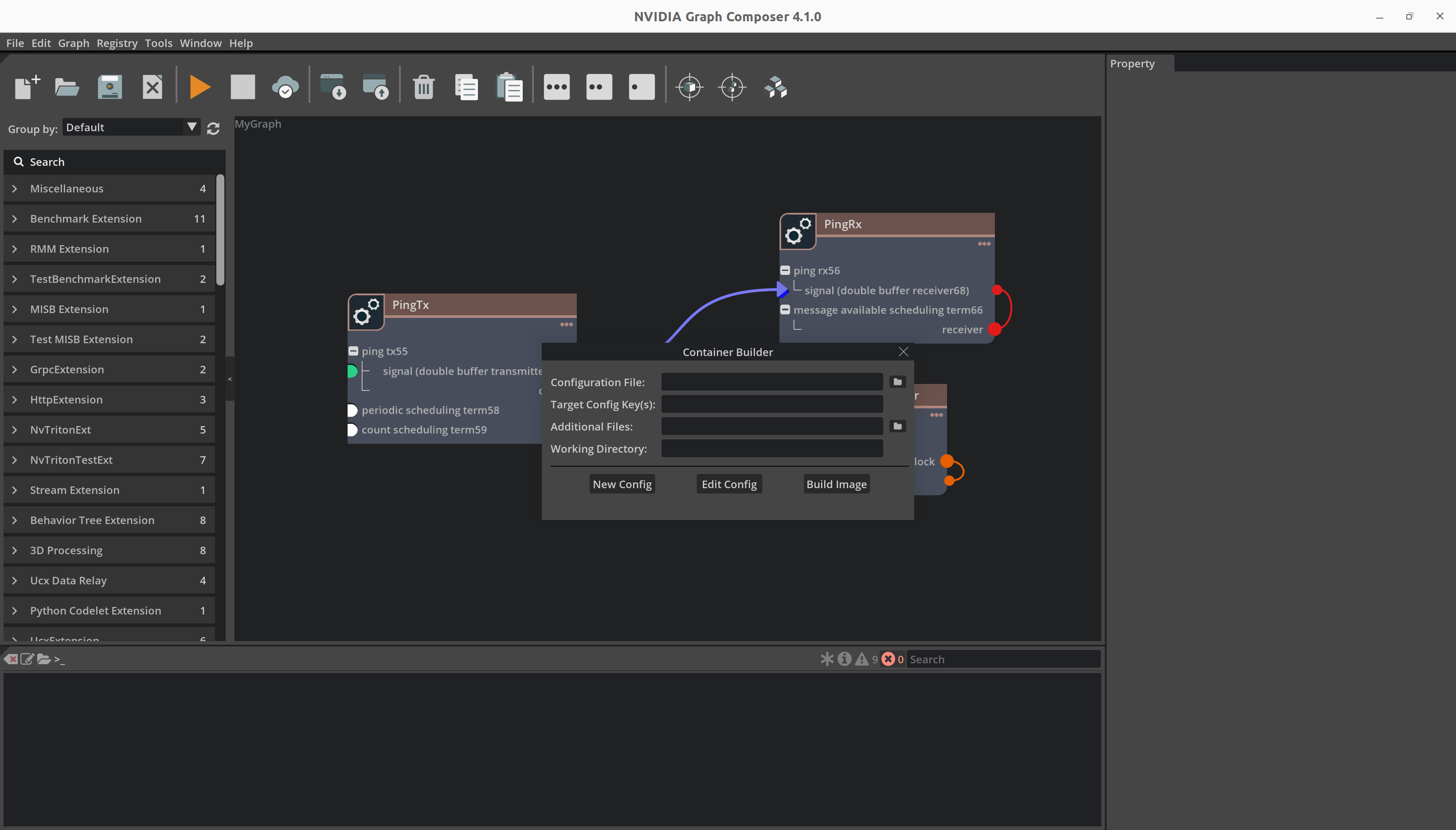1456x830 pixels.
Task: Click the window upload-arrow toolbar icon
Action: 376,87
